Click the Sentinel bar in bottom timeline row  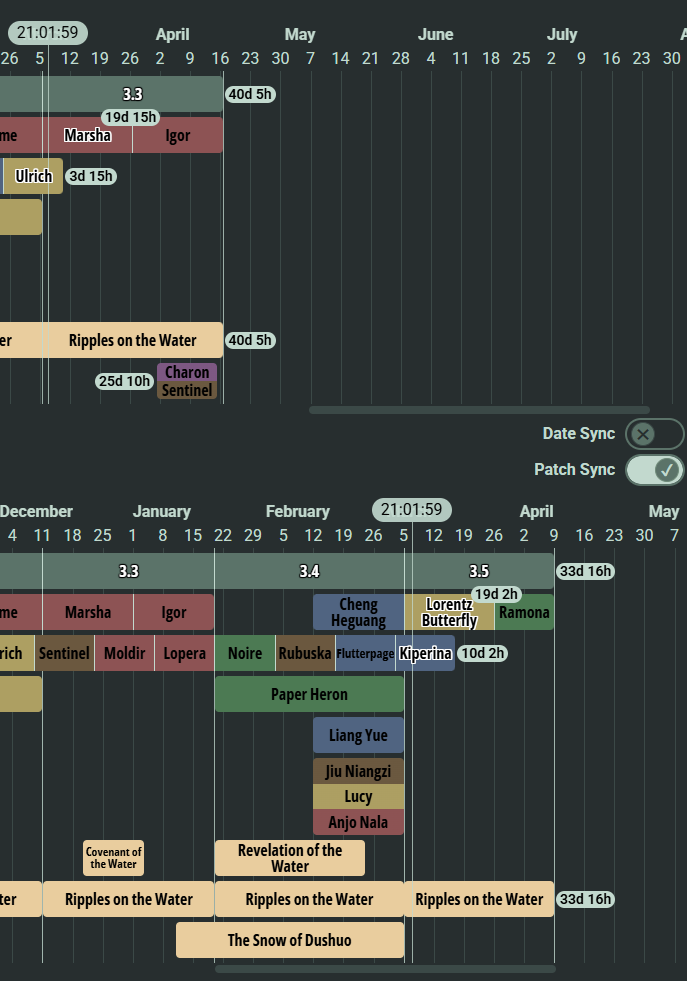pyautogui.click(x=64, y=653)
